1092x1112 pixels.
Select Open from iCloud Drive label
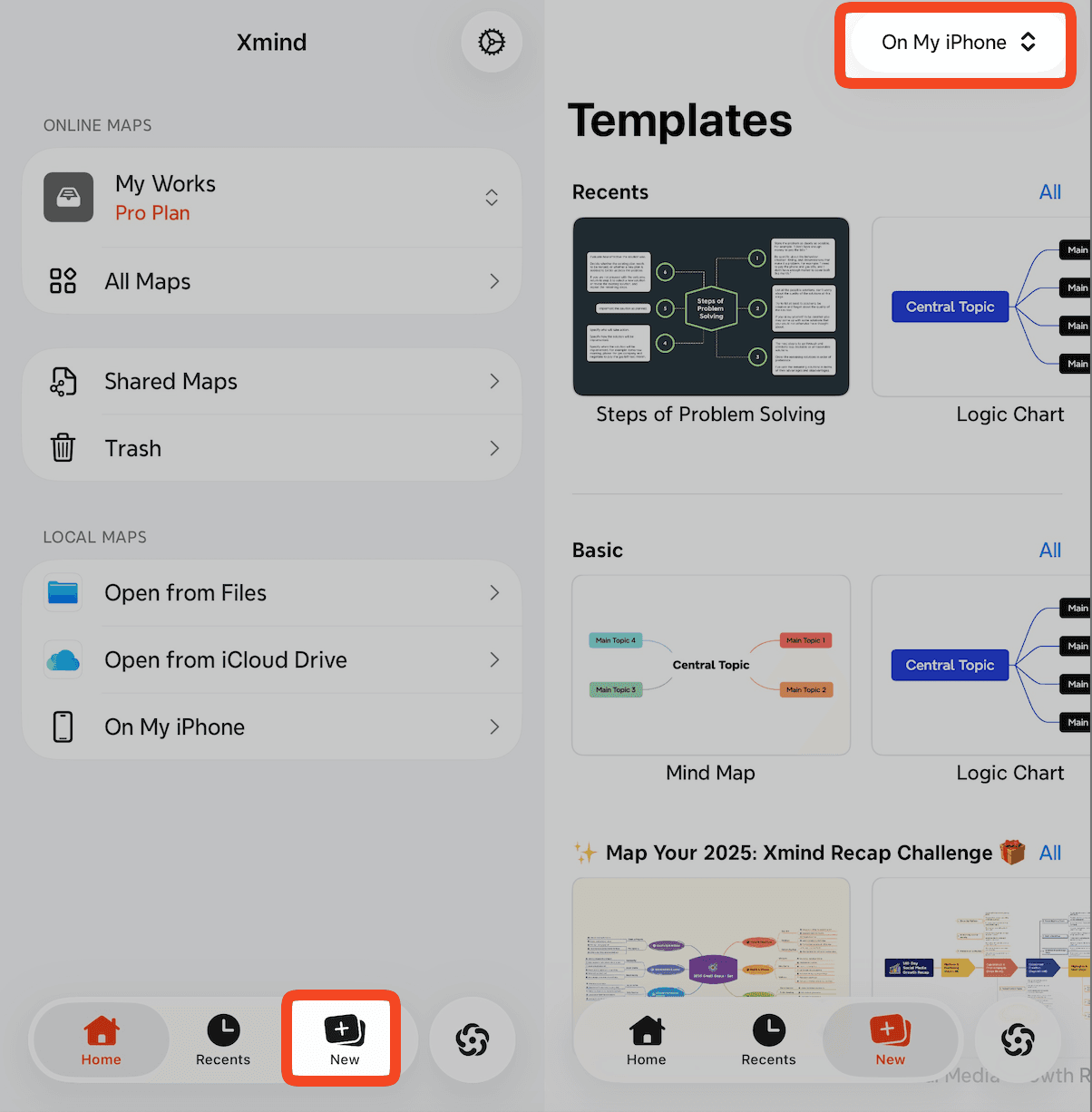[x=226, y=659]
